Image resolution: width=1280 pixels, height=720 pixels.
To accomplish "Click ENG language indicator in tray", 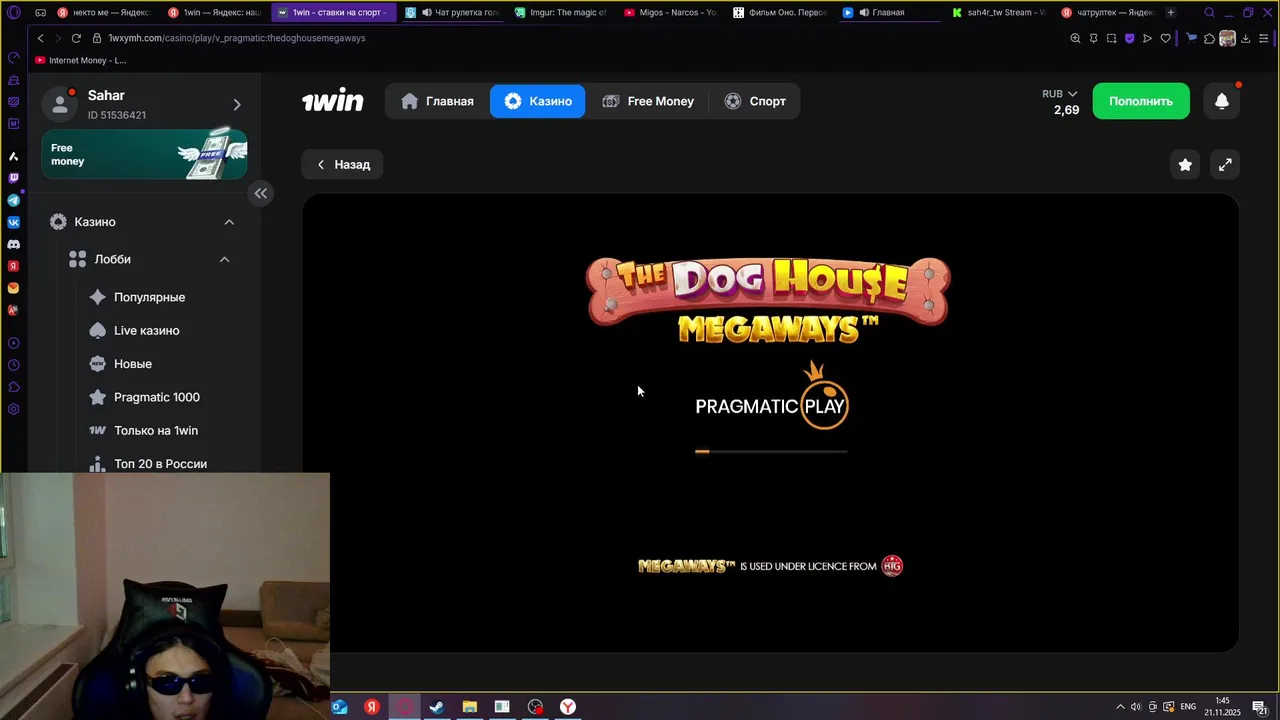I will point(1188,707).
